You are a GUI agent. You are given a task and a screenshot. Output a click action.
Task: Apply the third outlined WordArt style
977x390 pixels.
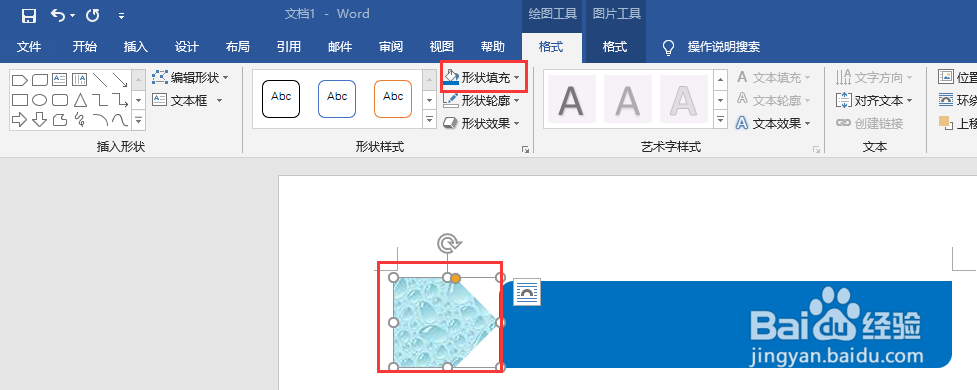(684, 99)
